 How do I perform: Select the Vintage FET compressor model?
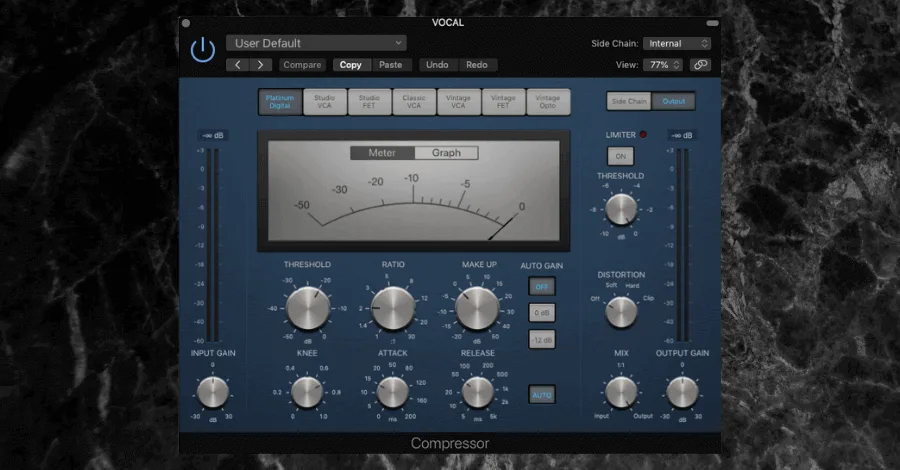click(503, 102)
